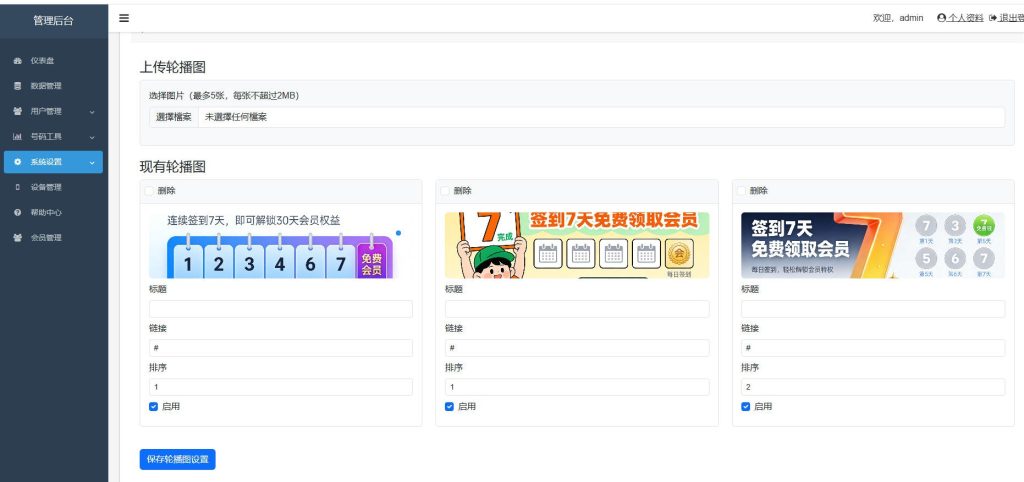Click the users icon beside 会员管理
This screenshot has height=482, width=1024.
[18, 238]
